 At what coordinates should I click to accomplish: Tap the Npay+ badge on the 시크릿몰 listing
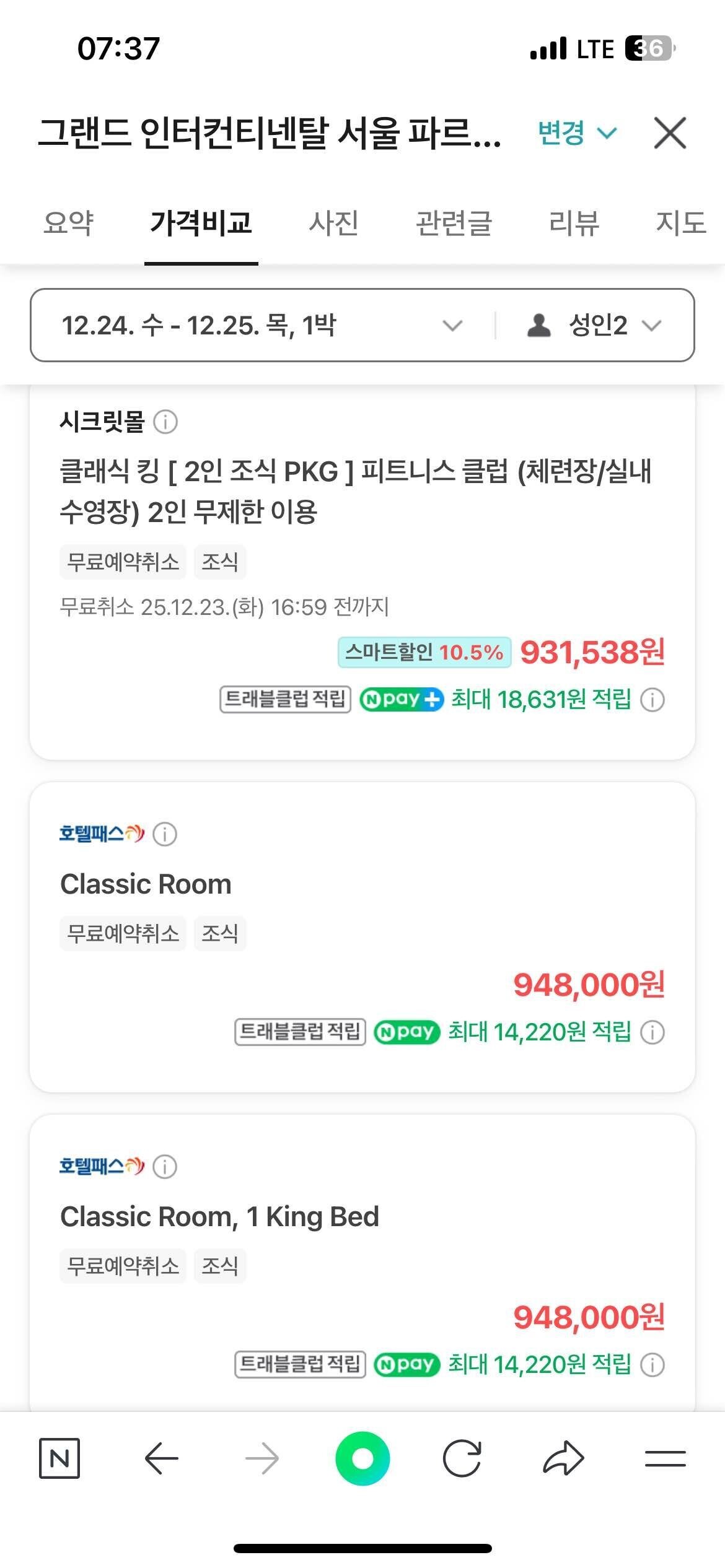401,701
